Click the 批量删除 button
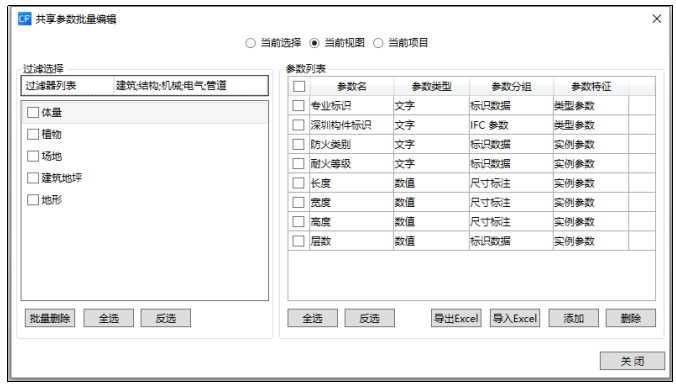Image resolution: width=676 pixels, height=384 pixels. click(50, 318)
